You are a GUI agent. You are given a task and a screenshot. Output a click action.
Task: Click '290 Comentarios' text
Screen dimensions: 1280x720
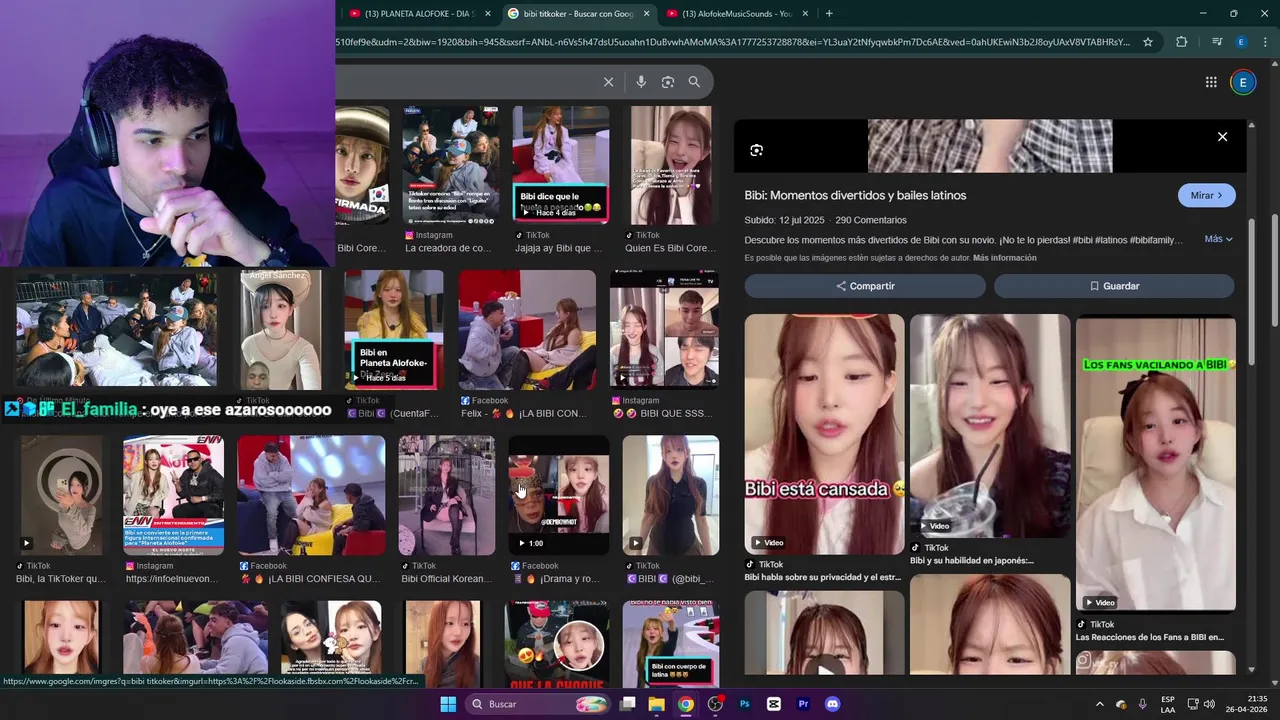pos(871,220)
